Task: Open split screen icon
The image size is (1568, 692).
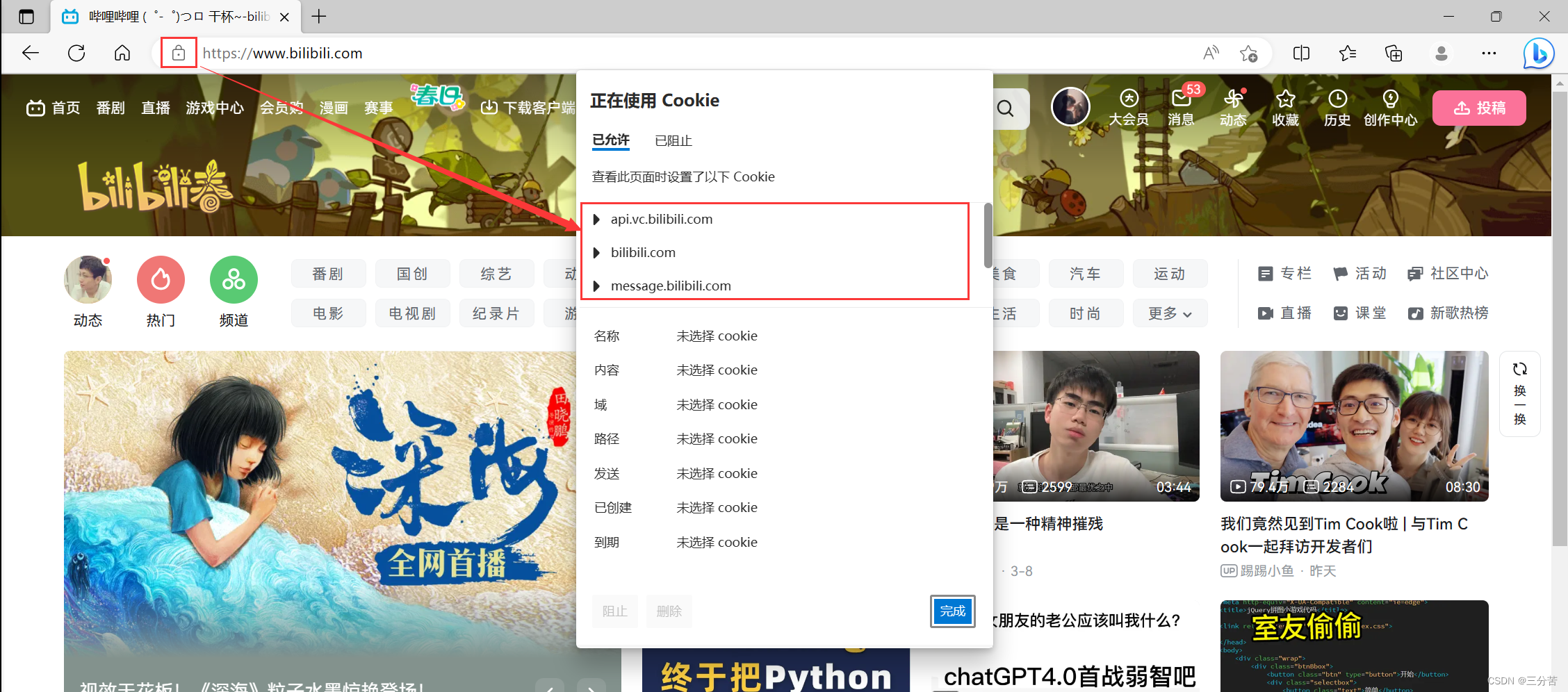Action: pyautogui.click(x=1301, y=53)
